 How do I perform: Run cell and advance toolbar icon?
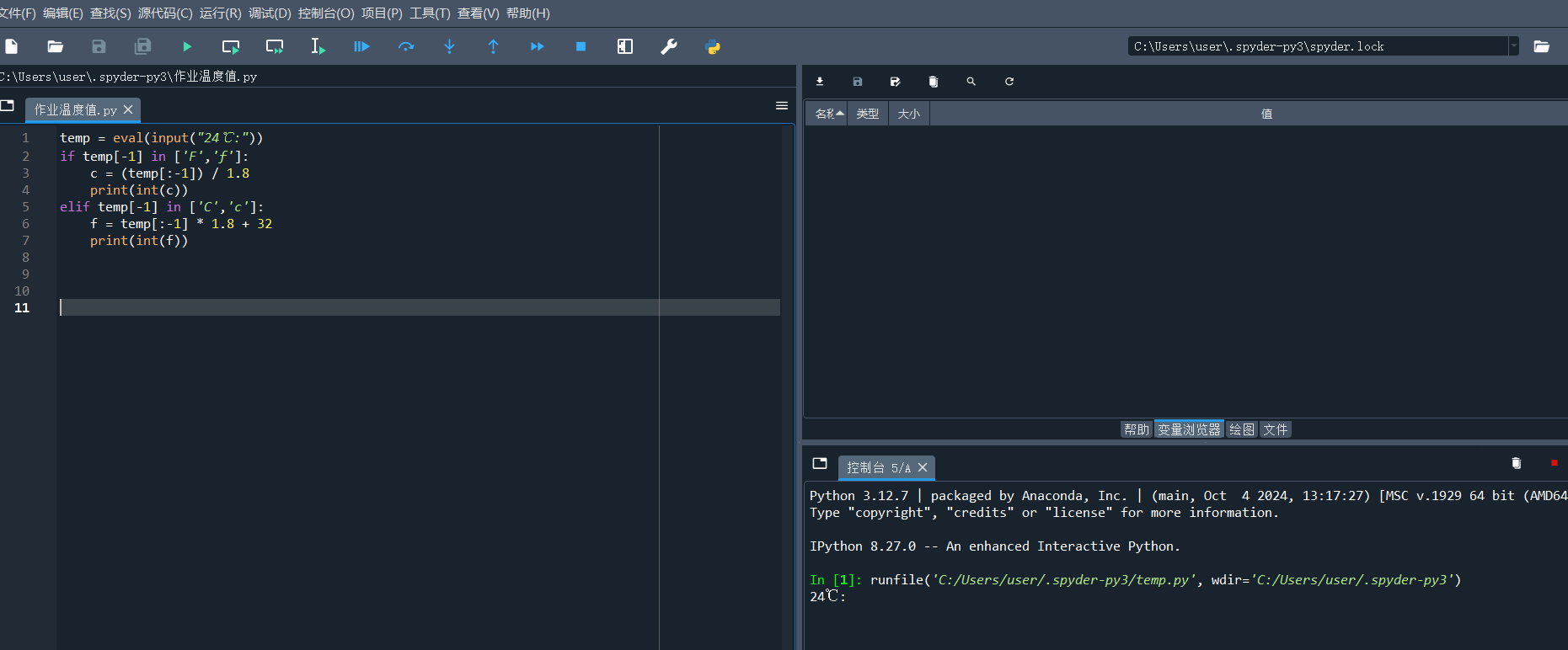(275, 46)
